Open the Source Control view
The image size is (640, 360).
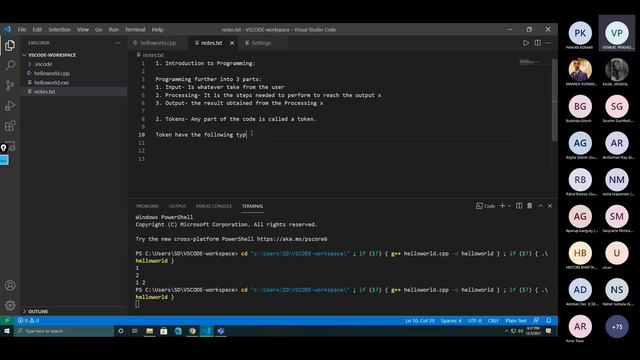[x=10, y=85]
